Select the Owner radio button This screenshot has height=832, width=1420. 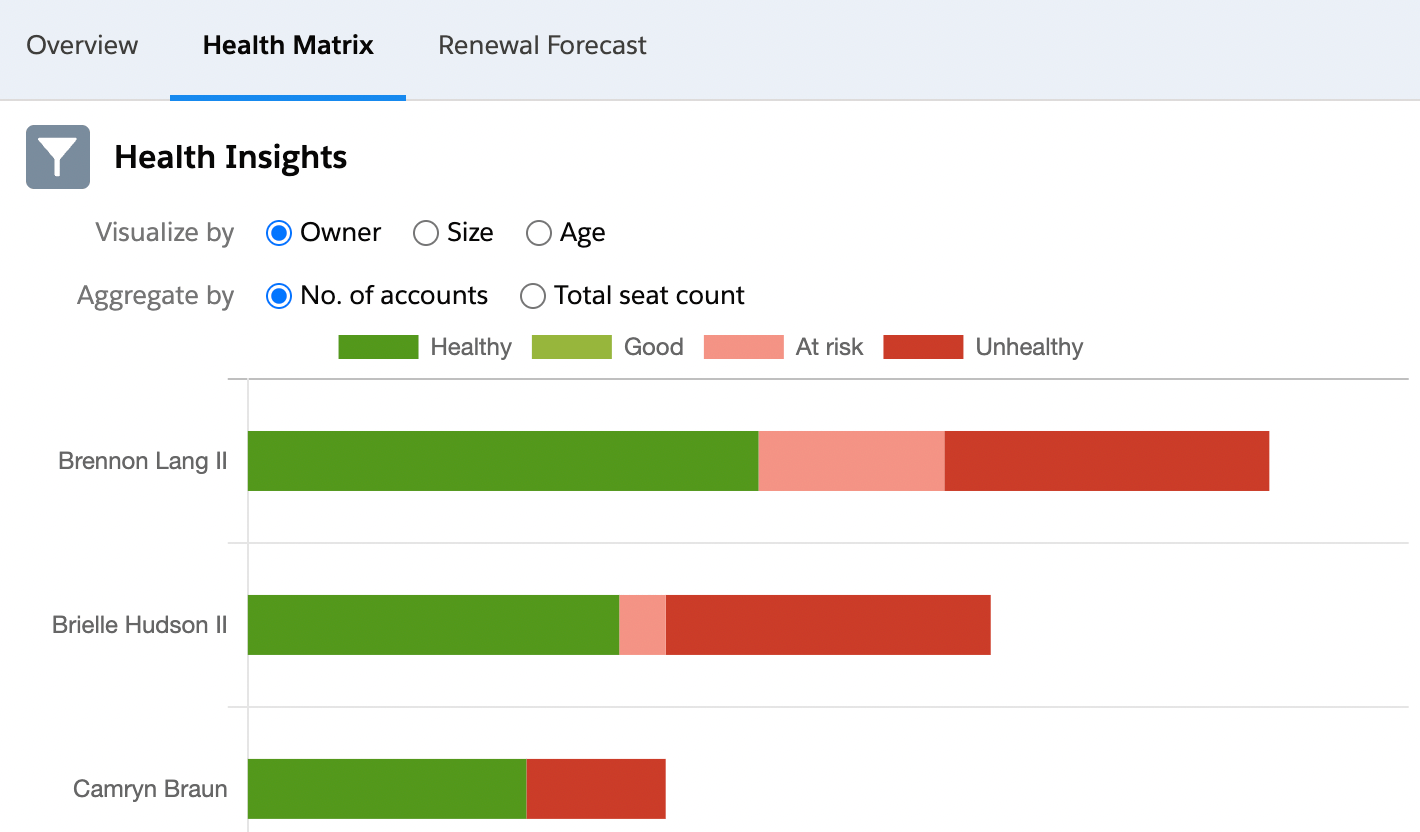(x=279, y=233)
